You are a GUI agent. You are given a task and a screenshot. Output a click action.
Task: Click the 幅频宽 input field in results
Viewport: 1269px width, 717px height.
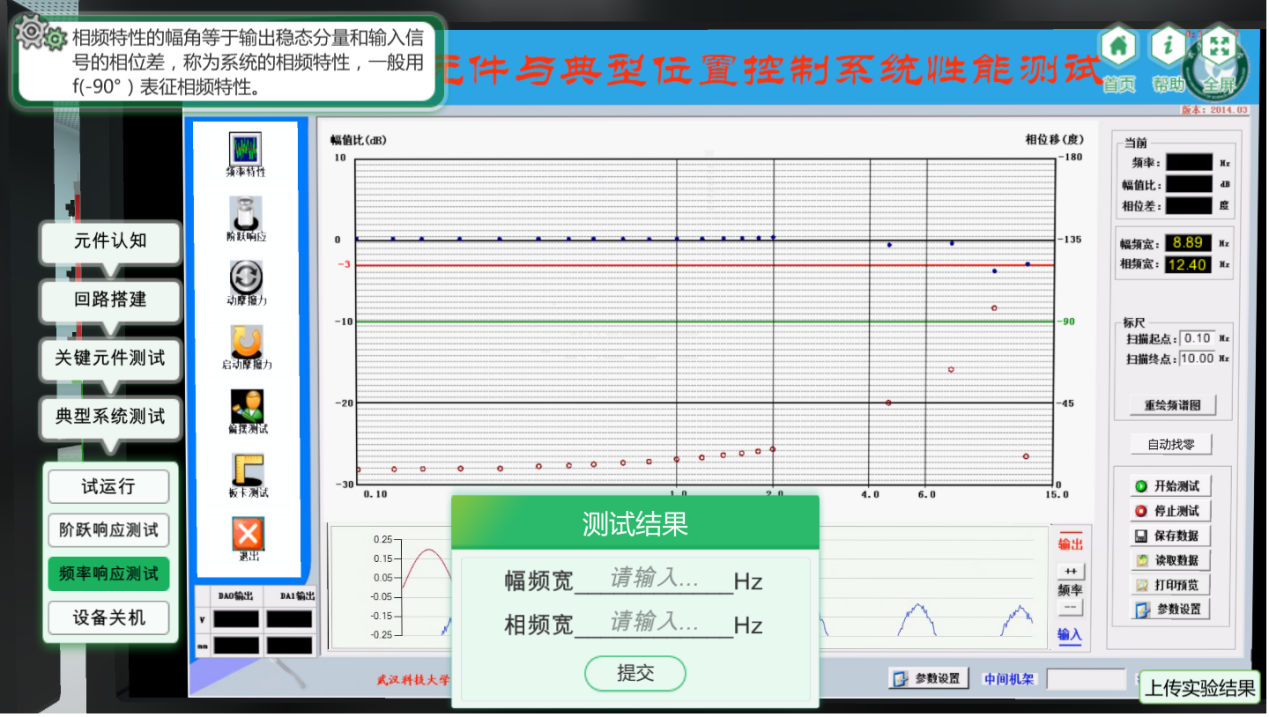click(x=654, y=580)
